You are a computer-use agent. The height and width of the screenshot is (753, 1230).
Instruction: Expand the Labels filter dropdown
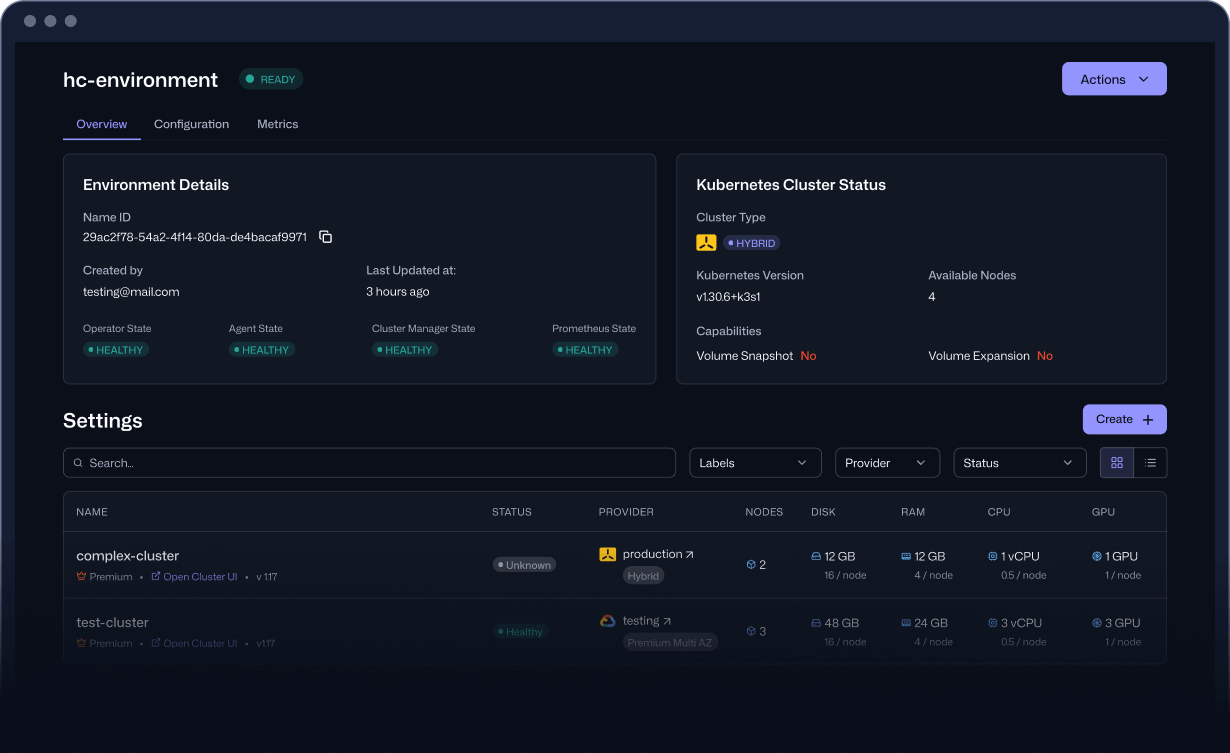tap(755, 463)
